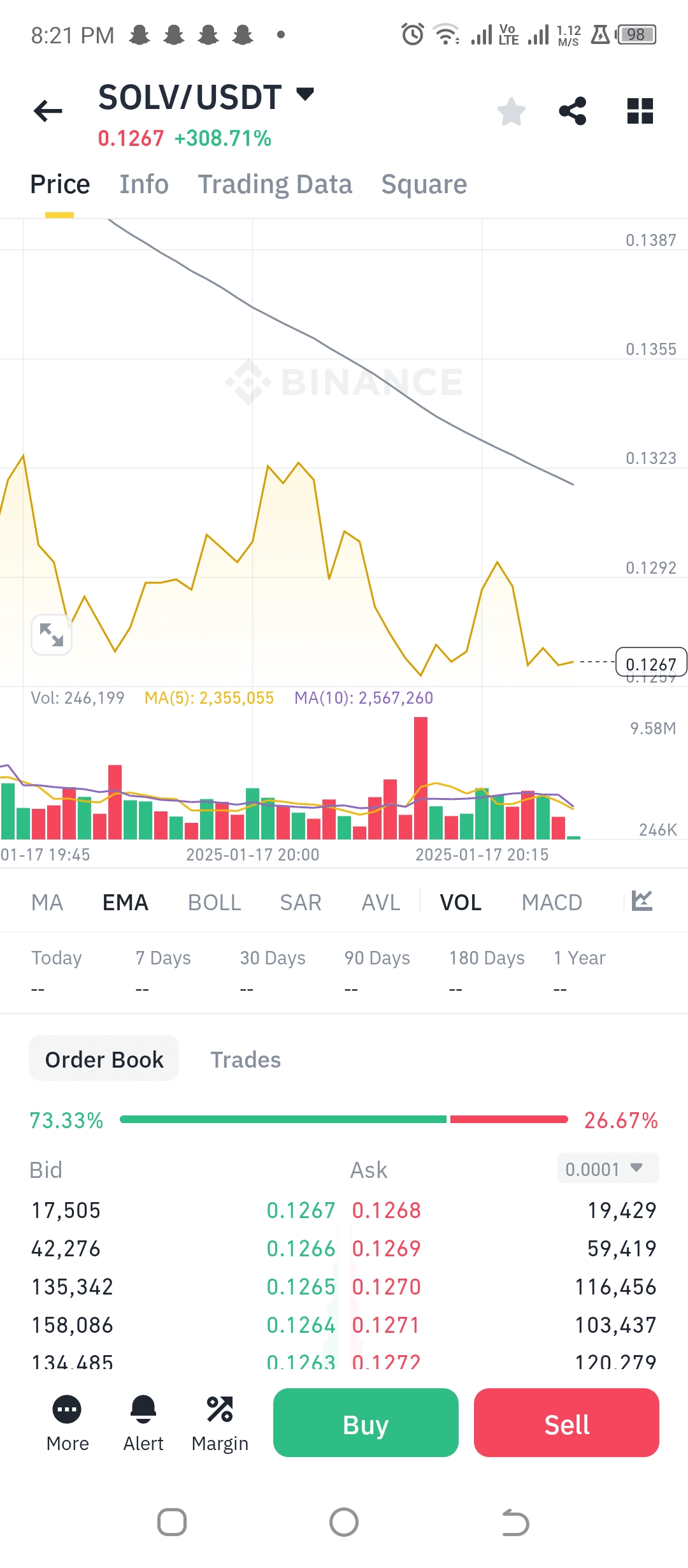
Task: Open the grid layout menu icon
Action: 640,112
